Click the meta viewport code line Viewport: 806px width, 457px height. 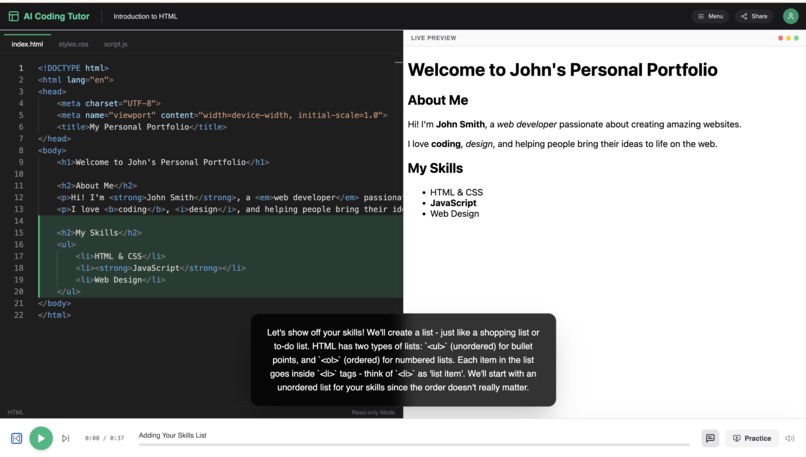tap(222, 115)
